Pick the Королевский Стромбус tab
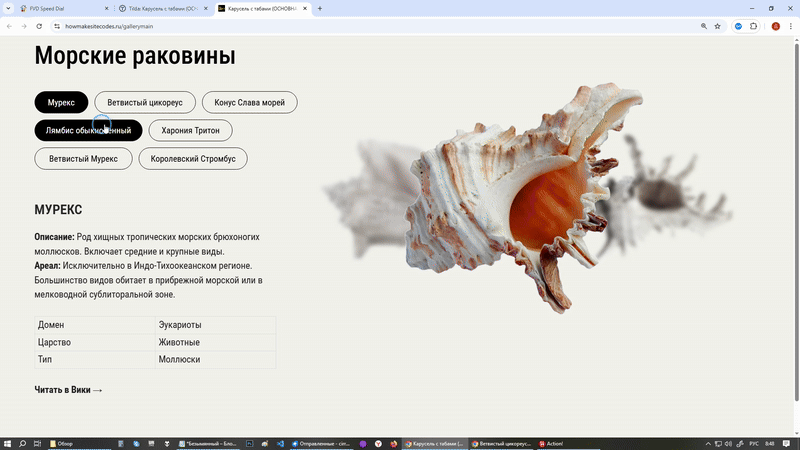Screen dimensions: 800x450 pos(193,159)
